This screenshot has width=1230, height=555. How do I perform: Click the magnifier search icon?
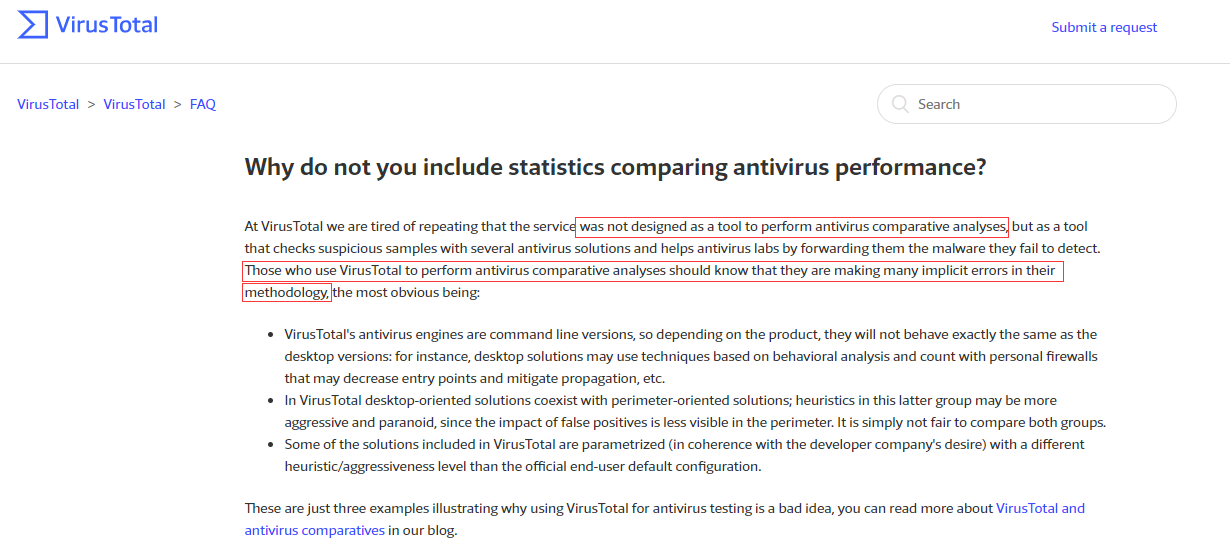pos(900,104)
